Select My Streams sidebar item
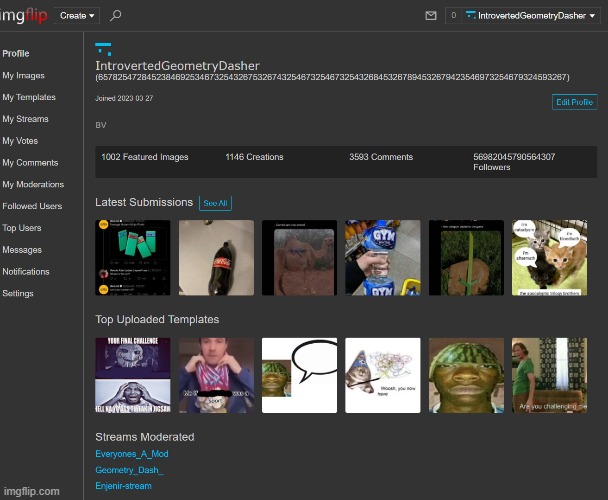Viewport: 608px width, 500px height. point(27,119)
